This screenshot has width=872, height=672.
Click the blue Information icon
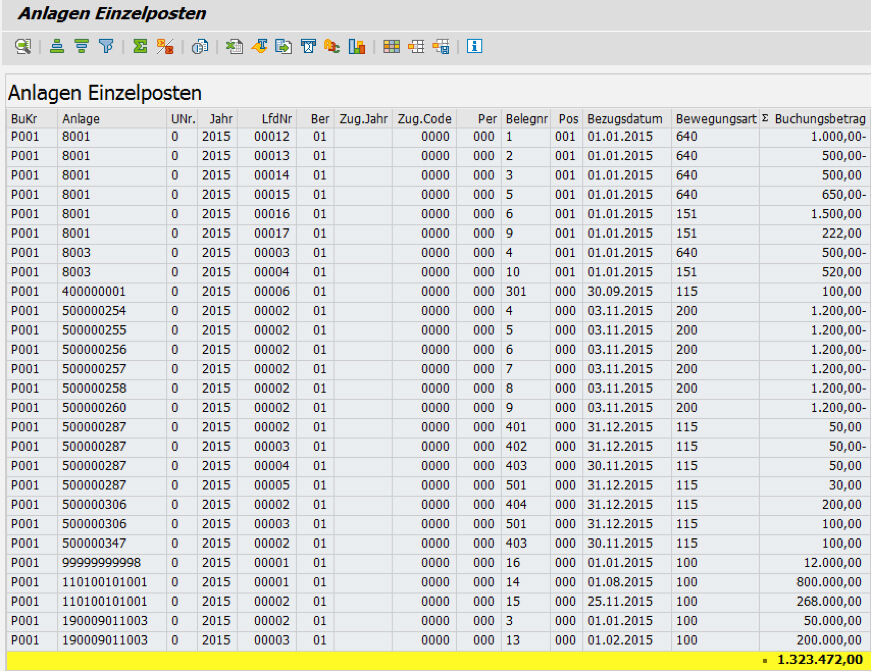tap(474, 46)
